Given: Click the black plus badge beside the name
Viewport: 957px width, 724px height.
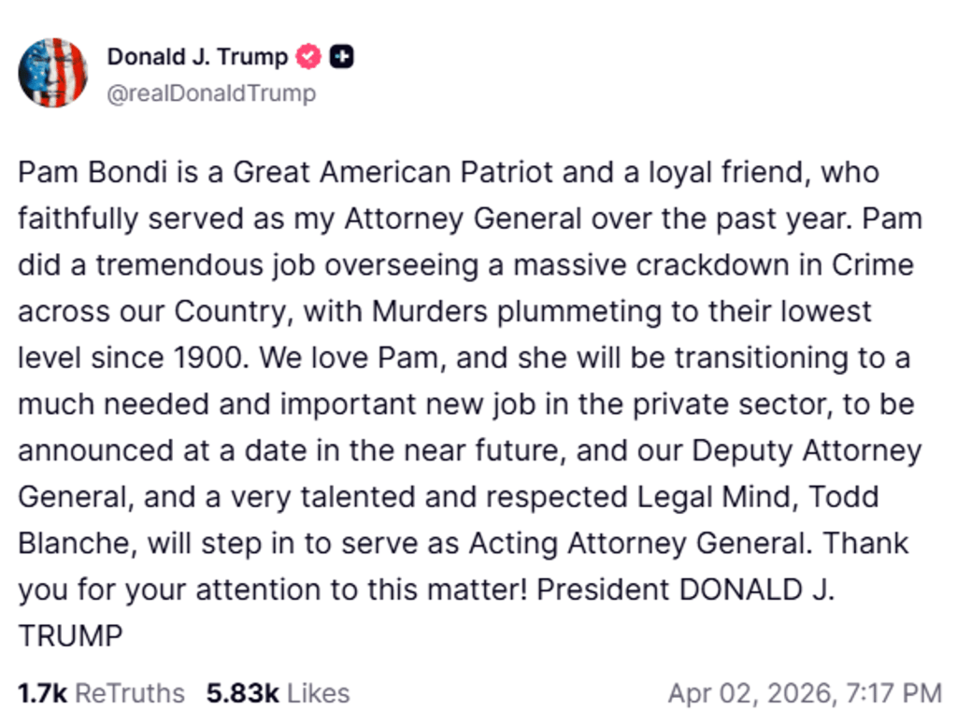Looking at the screenshot, I should (x=342, y=57).
